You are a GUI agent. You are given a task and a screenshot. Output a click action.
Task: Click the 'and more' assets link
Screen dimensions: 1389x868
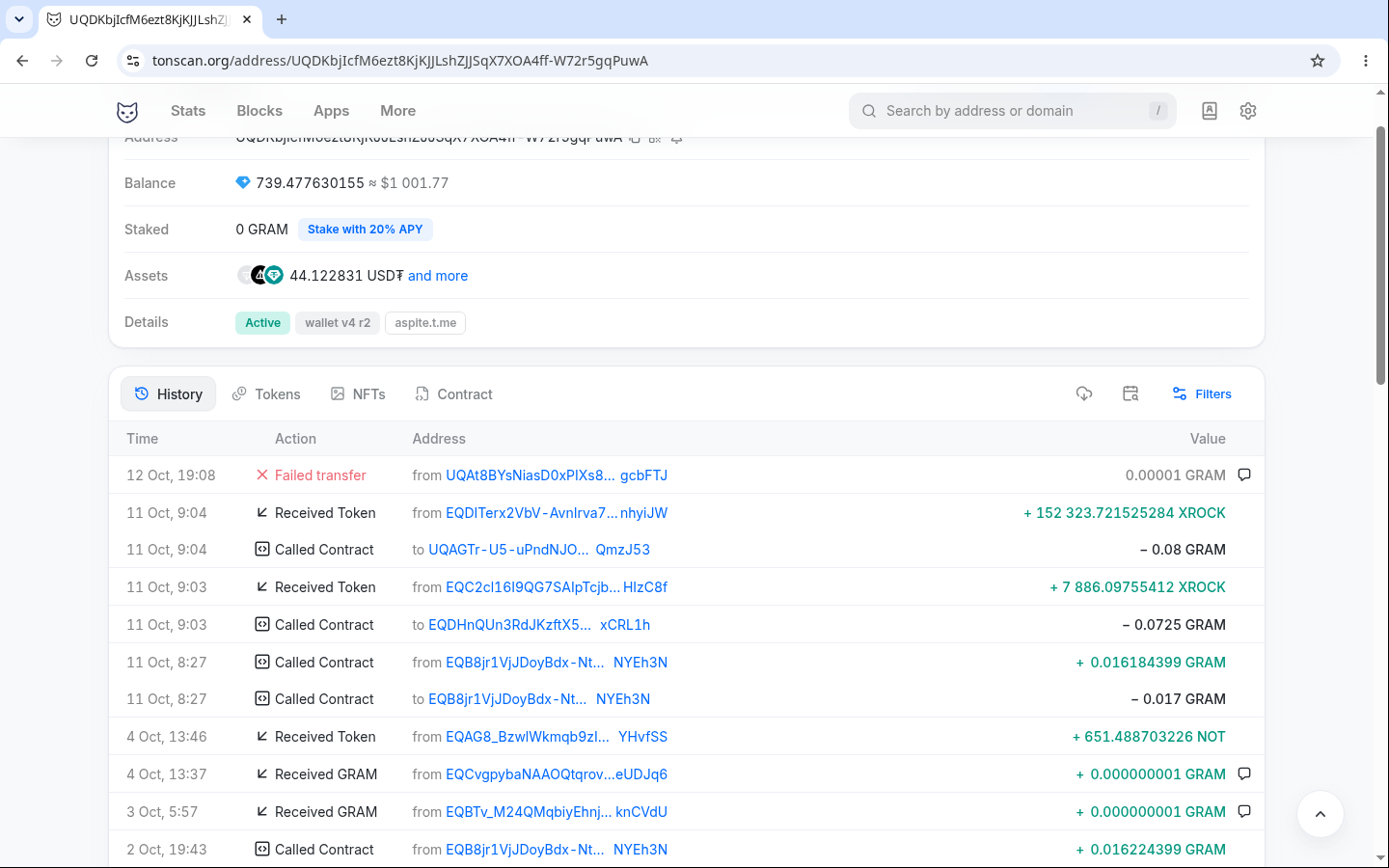pyautogui.click(x=438, y=276)
